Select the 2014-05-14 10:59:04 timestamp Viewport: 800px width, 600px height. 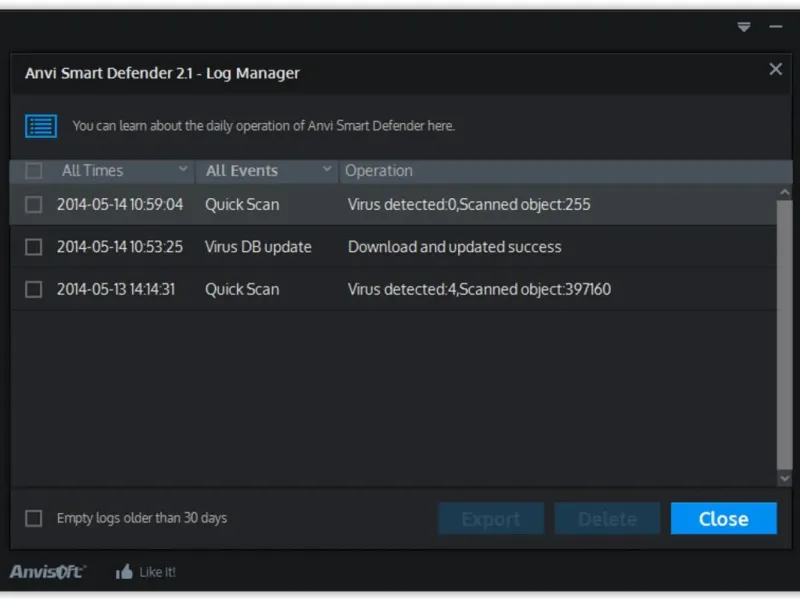120,205
